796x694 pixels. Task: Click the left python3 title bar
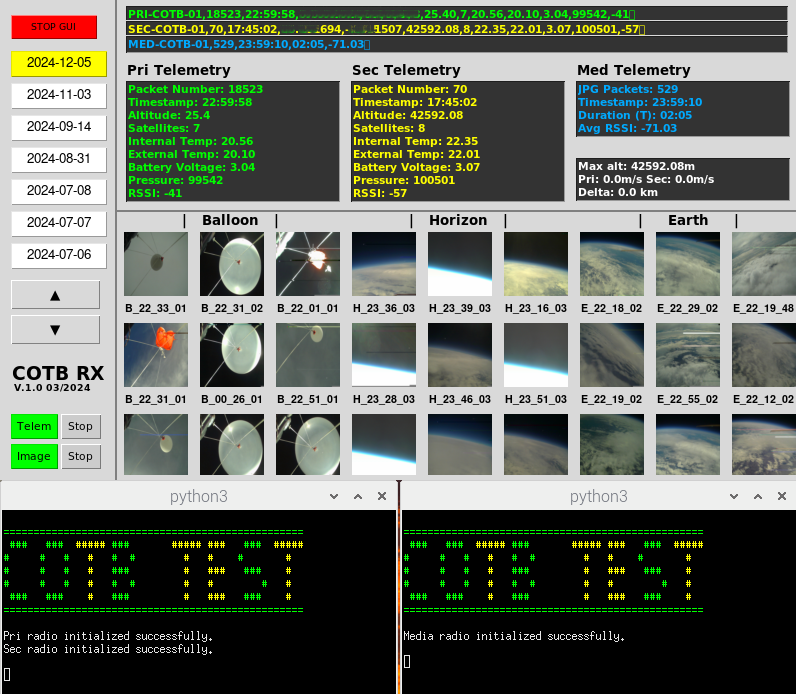tap(198, 497)
